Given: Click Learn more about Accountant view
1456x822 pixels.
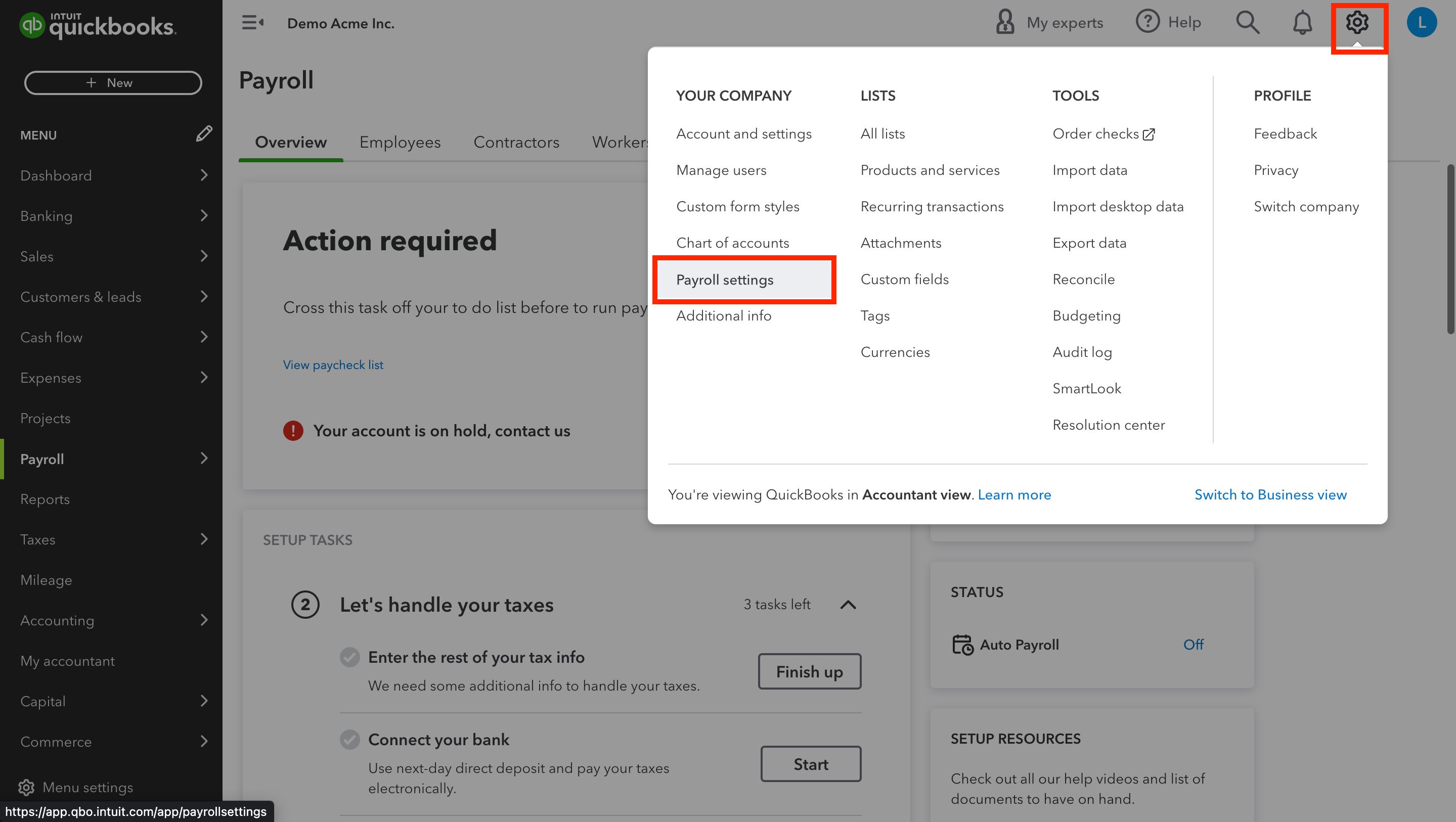Looking at the screenshot, I should (1014, 495).
